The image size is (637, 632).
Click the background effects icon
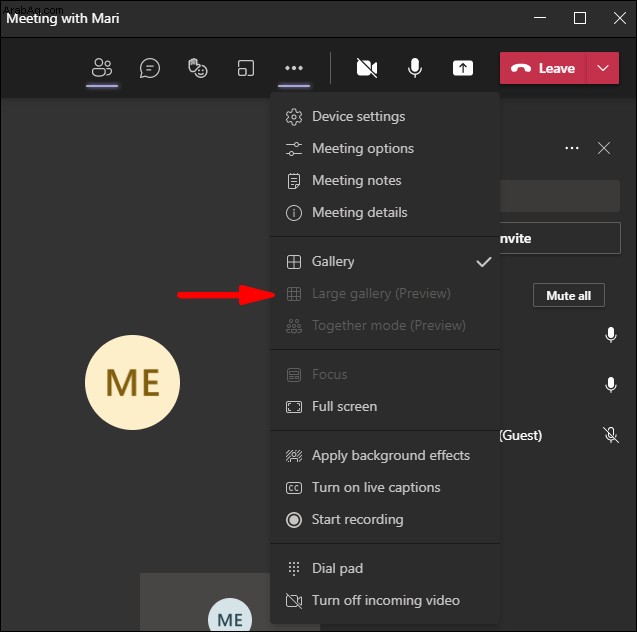coord(294,456)
